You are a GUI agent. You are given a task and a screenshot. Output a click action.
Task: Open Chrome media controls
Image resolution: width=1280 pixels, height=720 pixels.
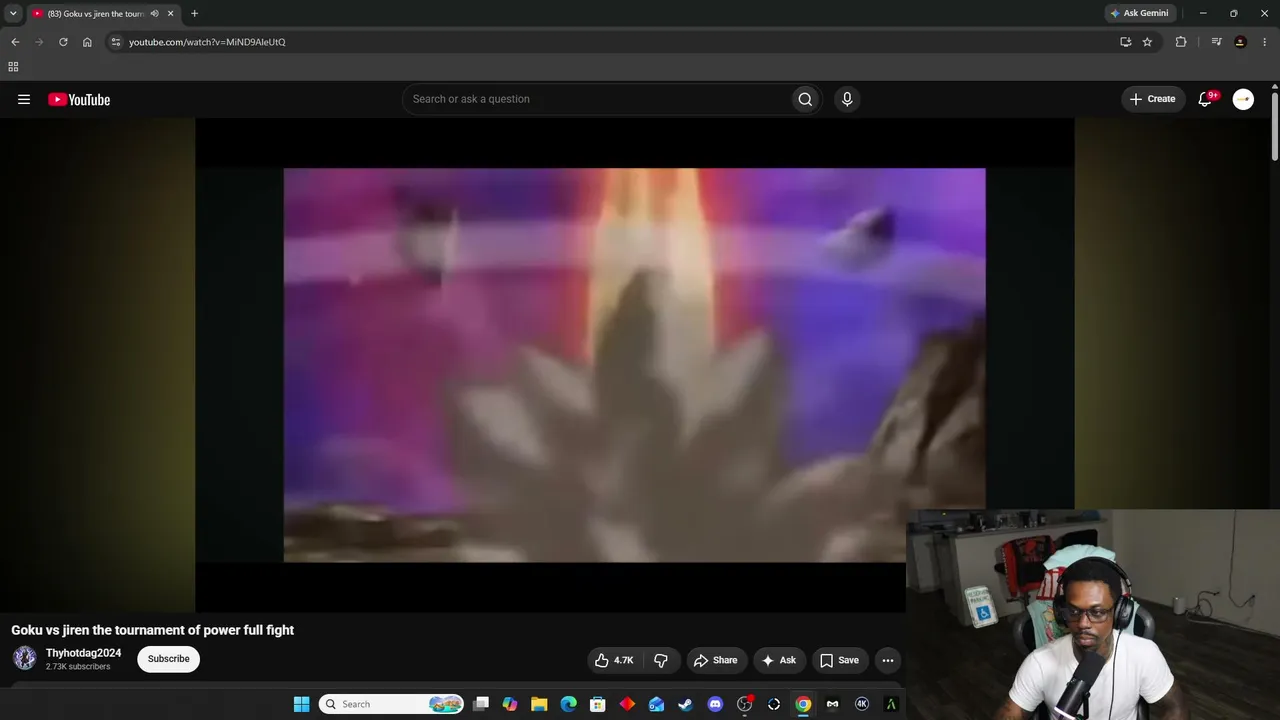tap(1216, 42)
